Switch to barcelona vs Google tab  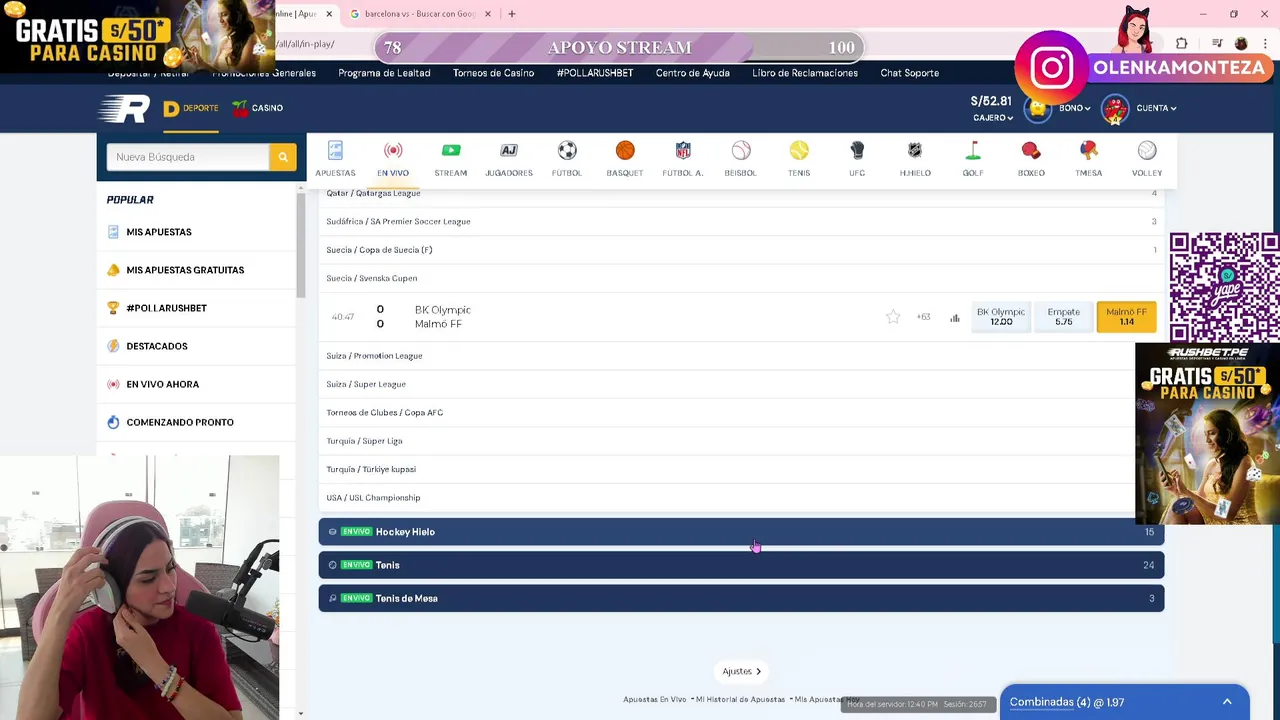pos(418,14)
